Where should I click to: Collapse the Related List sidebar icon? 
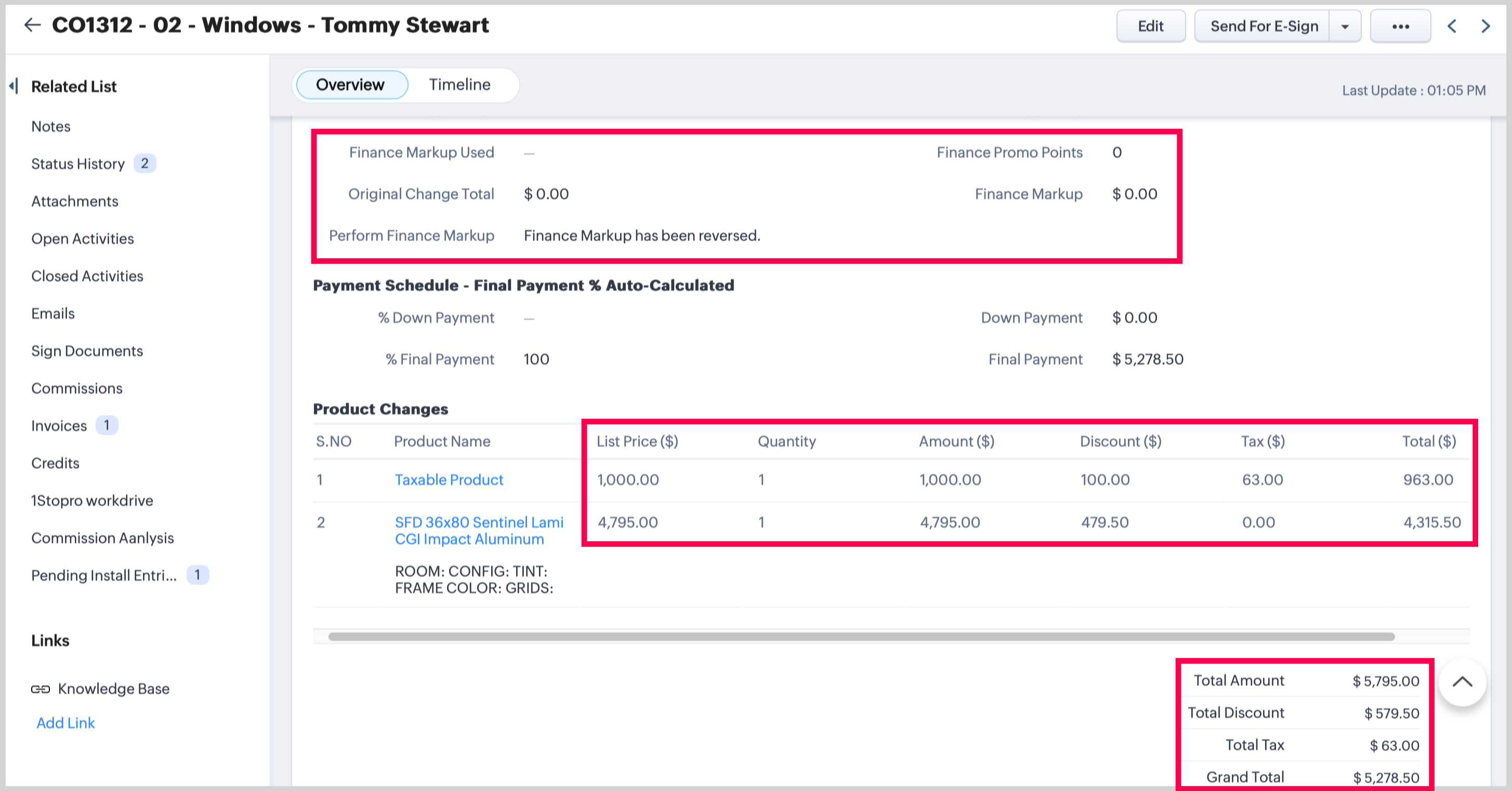(x=13, y=86)
